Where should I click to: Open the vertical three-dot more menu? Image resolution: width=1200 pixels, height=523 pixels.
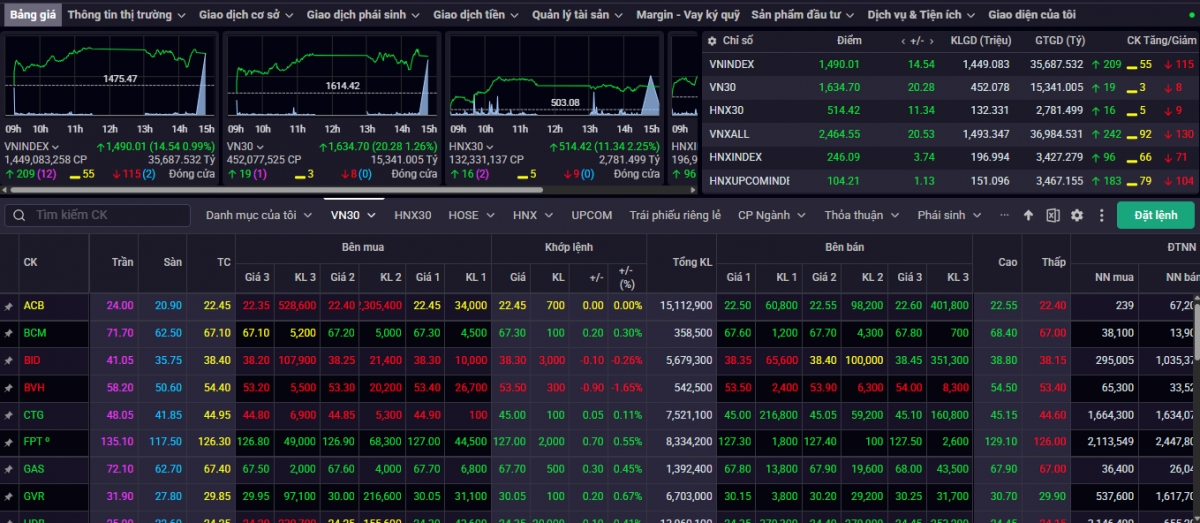[1101, 215]
